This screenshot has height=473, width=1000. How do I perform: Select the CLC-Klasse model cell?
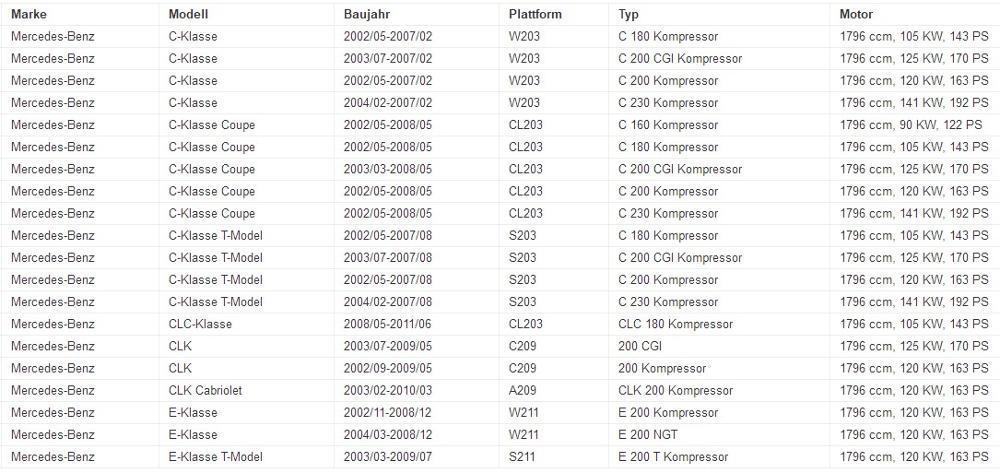click(200, 324)
